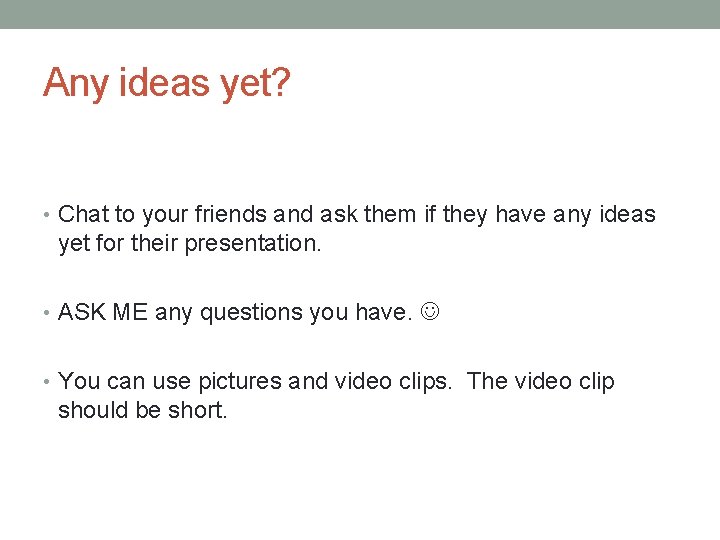Click the word 'friends' in first bullet
Viewport: 720px width, 540px height.
point(231,214)
